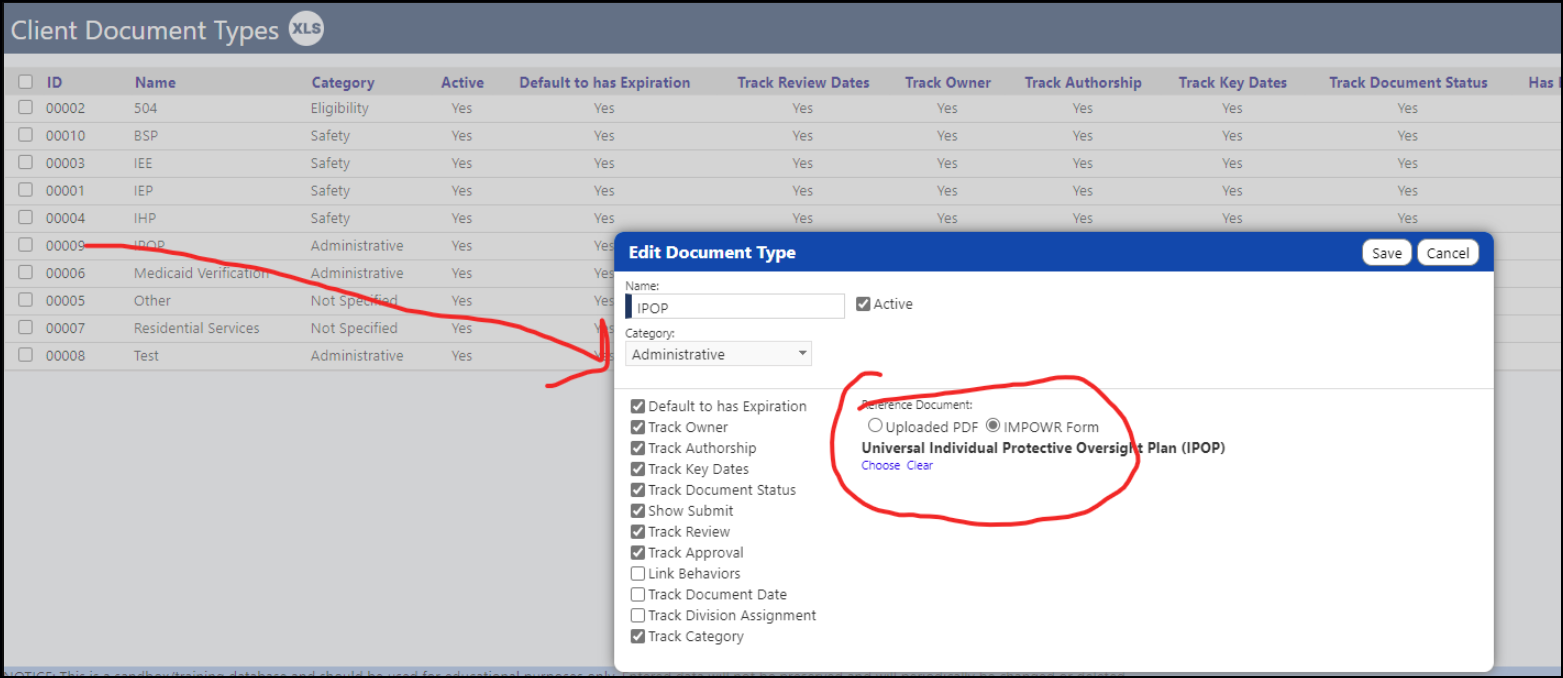Sort table by the Name column header
Viewport: 1563px width, 678px height.
(x=155, y=83)
